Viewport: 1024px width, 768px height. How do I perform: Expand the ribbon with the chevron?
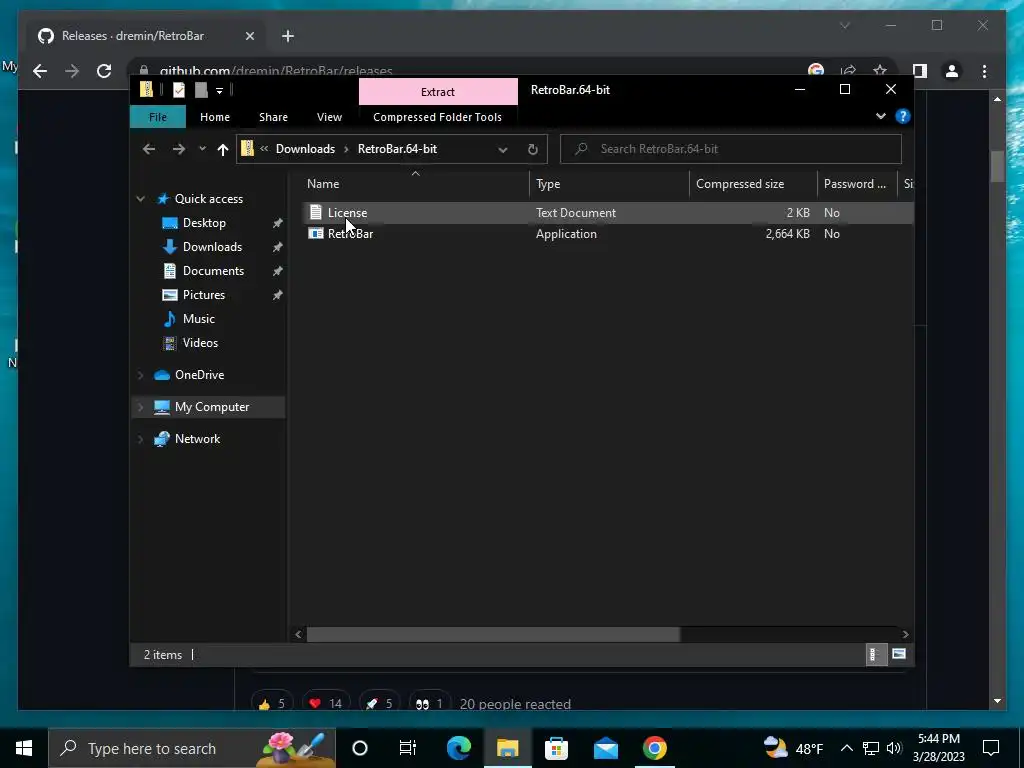881,116
